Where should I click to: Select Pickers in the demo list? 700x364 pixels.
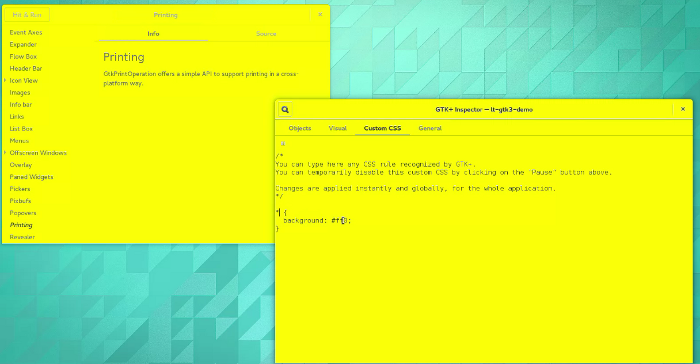click(x=20, y=189)
